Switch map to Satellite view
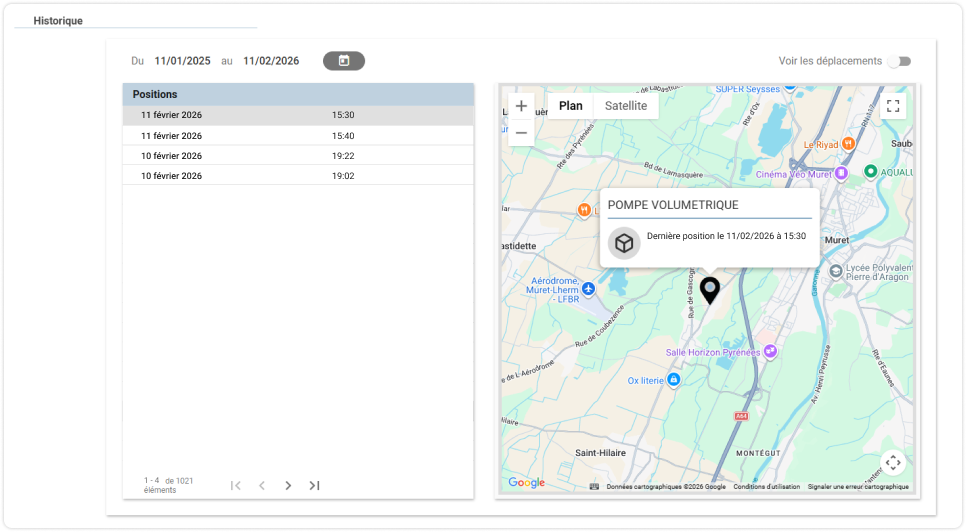The image size is (966, 532). click(x=626, y=106)
